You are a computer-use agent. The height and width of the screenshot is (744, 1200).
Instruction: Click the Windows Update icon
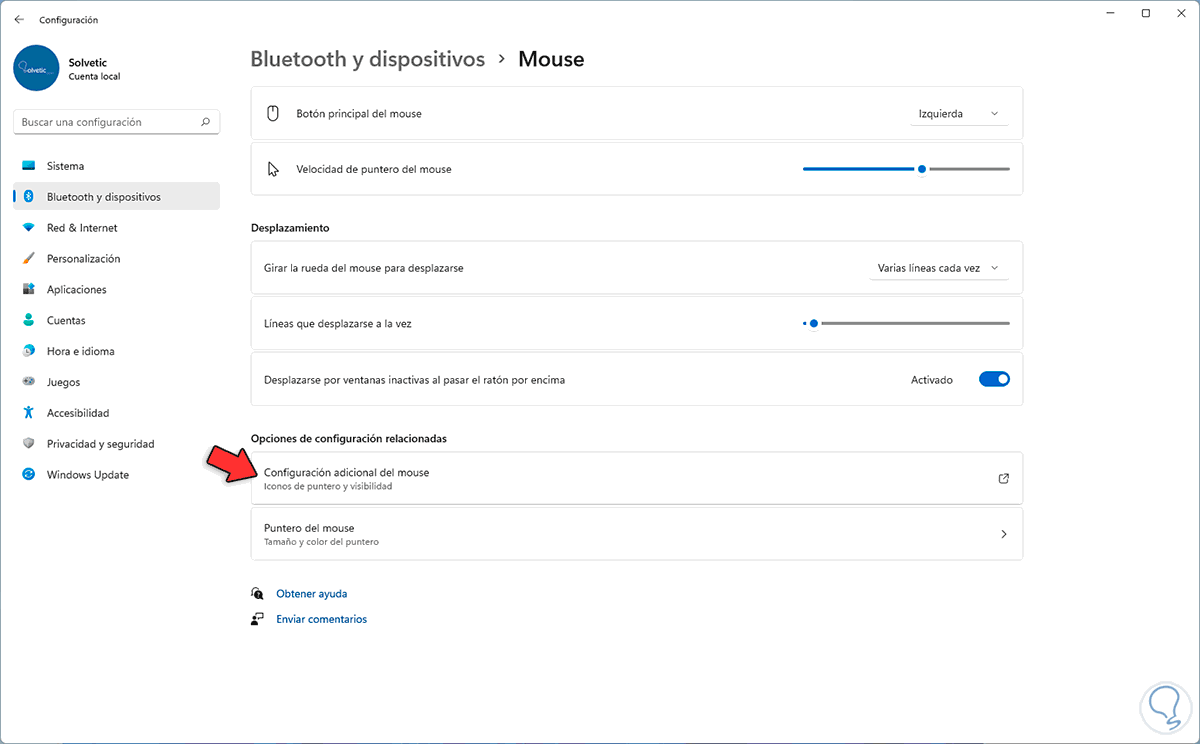[x=28, y=475]
